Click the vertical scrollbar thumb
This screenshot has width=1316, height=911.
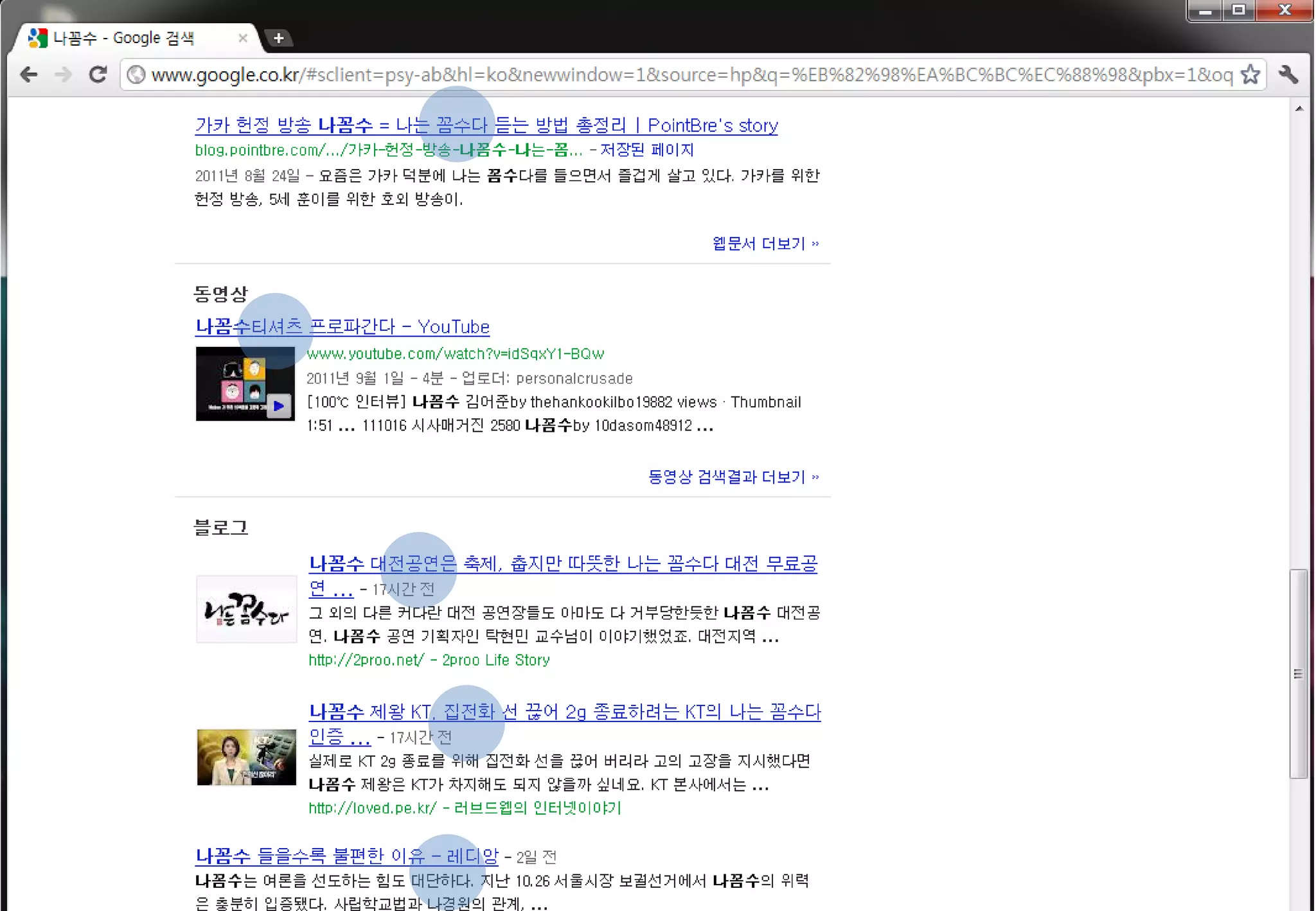1298,673
